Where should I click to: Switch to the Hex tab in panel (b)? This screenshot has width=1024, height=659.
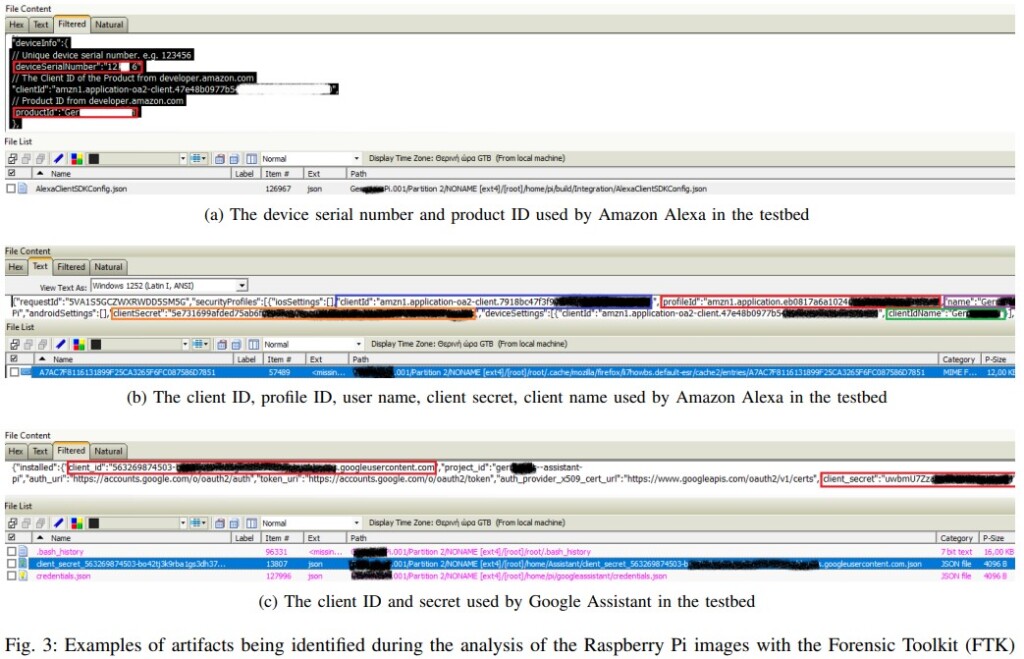(x=16, y=267)
